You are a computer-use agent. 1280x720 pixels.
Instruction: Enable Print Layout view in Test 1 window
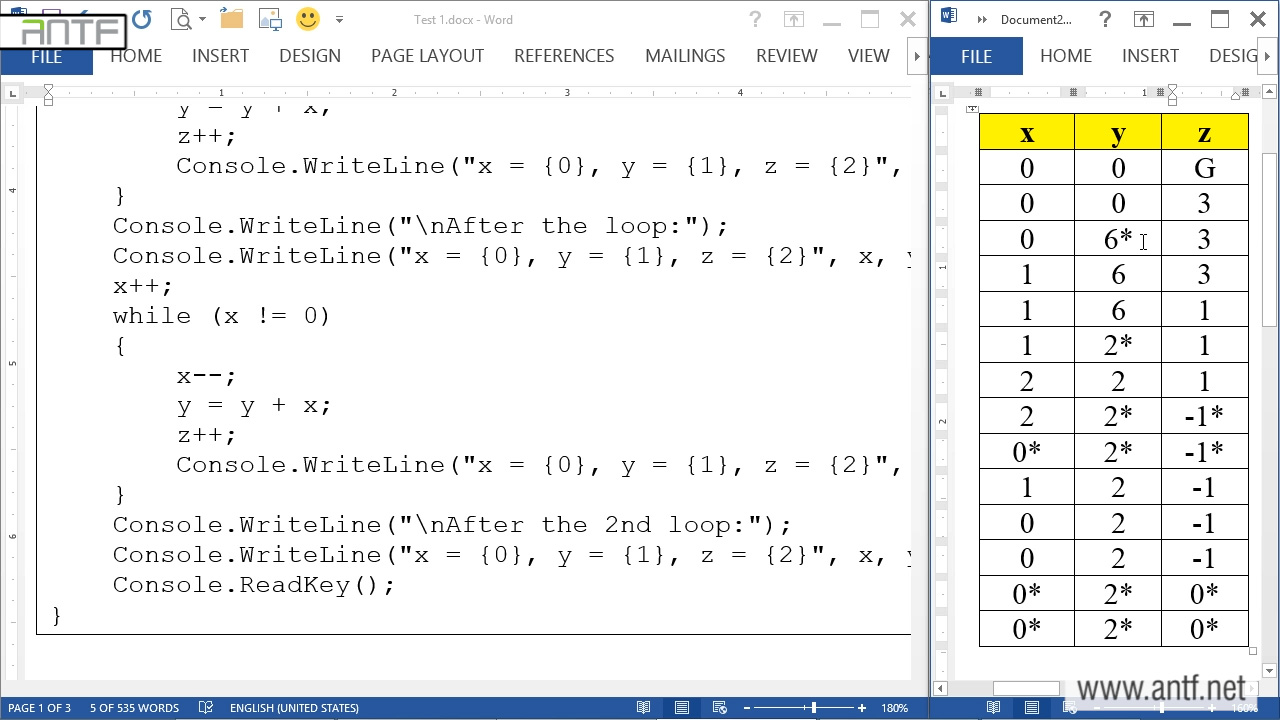tap(682, 708)
